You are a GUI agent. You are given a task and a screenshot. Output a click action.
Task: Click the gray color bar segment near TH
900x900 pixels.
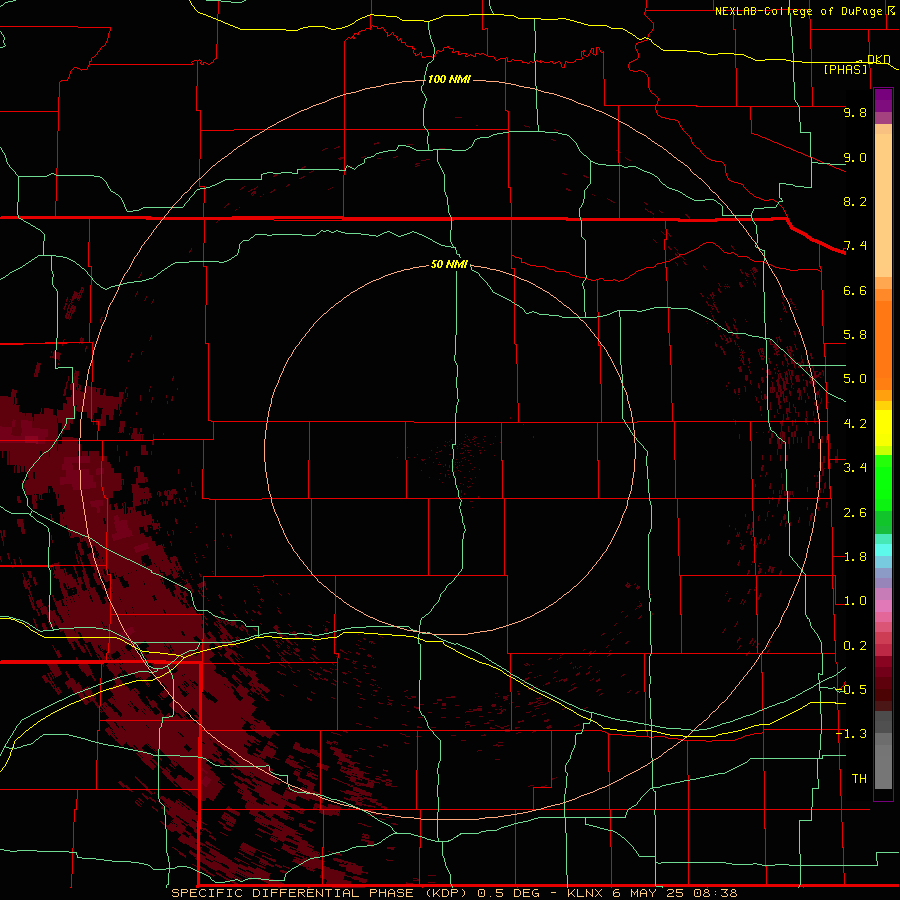coord(883,766)
